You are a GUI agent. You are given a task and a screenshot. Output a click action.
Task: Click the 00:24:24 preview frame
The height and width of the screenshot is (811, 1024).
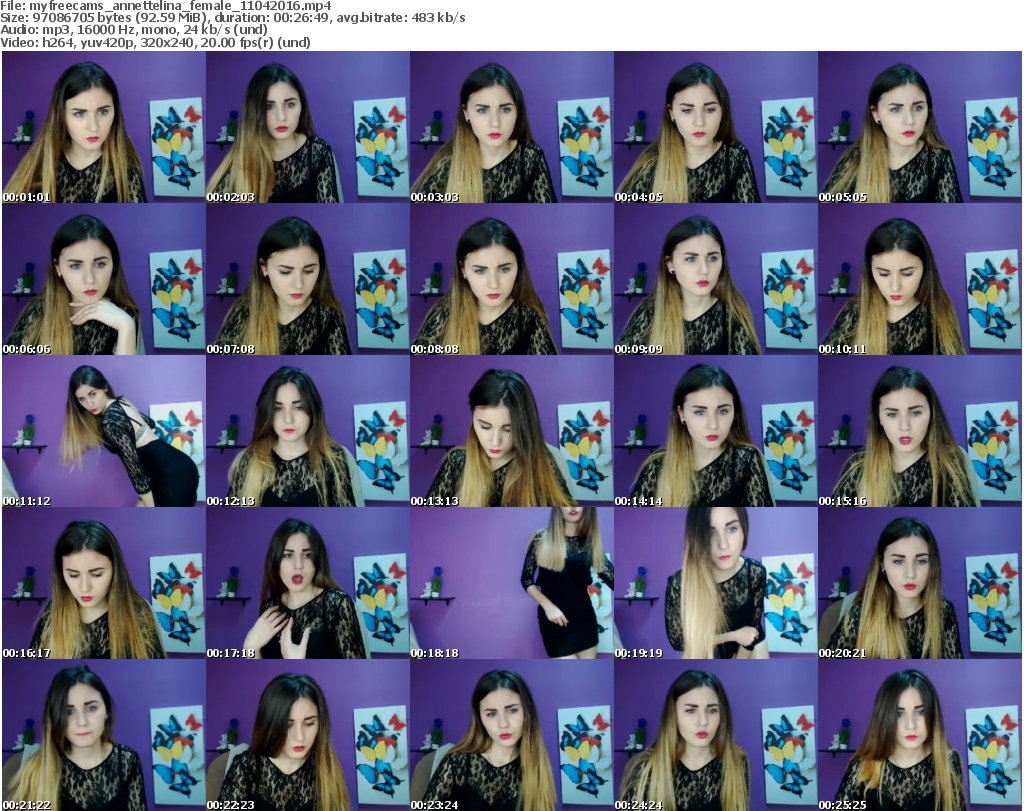(716, 735)
